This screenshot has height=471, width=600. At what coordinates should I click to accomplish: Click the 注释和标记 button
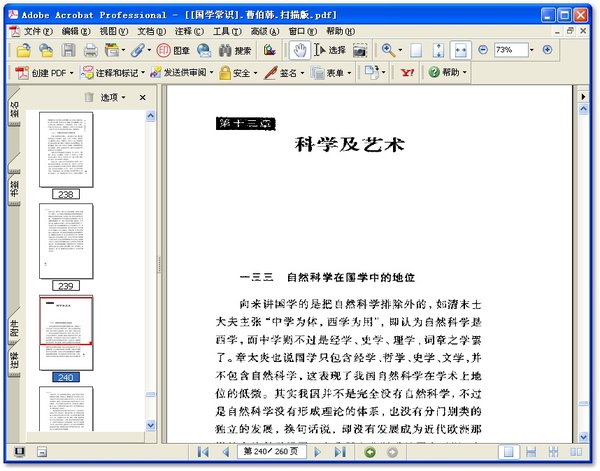coord(113,73)
